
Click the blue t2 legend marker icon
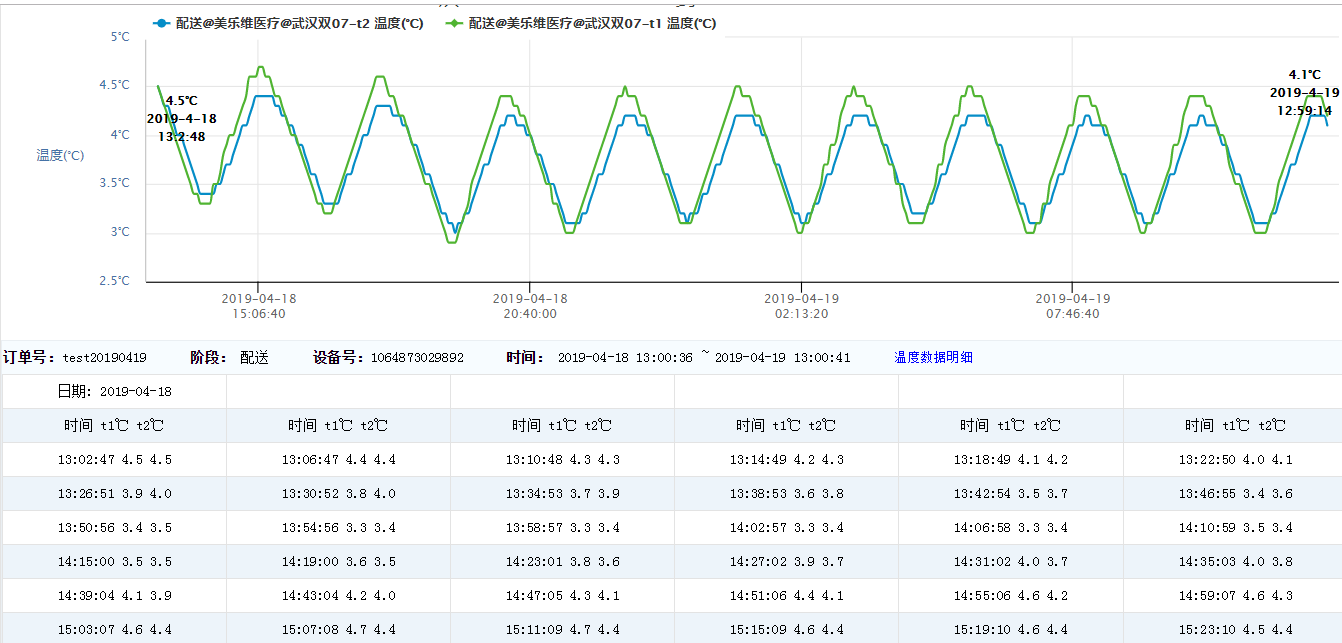coord(162,24)
